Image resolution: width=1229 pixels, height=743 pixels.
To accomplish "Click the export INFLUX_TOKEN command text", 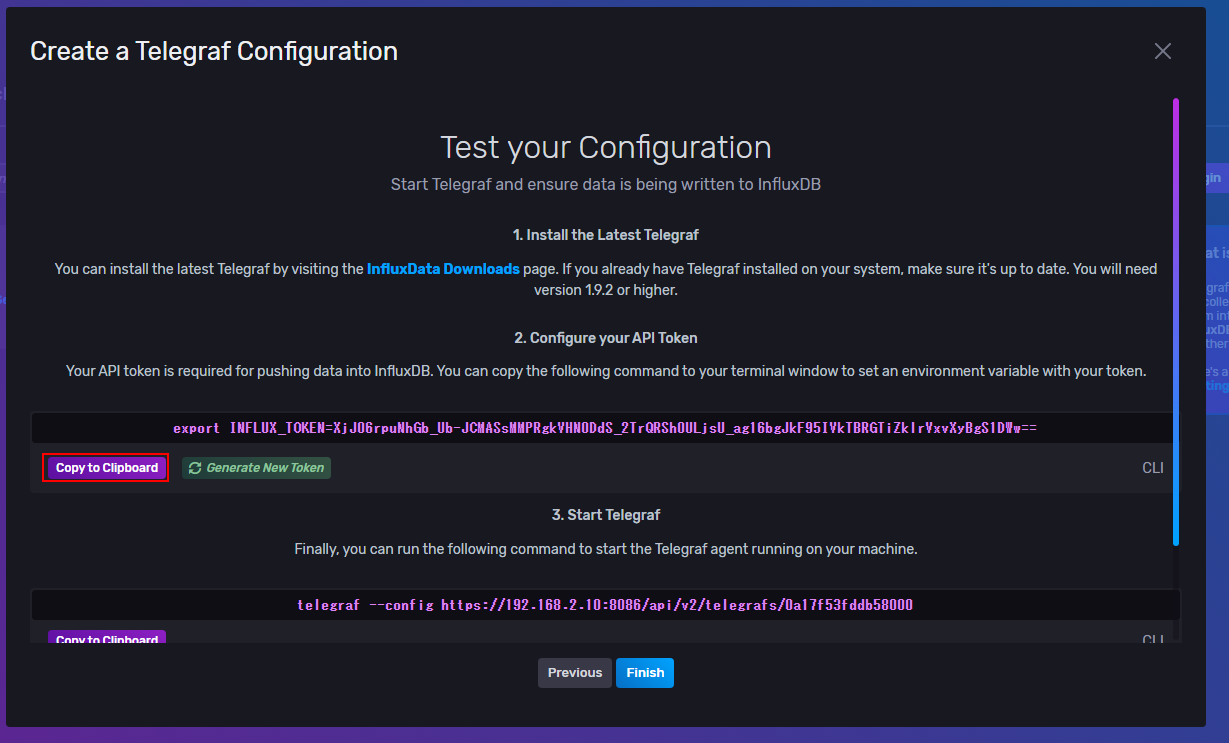I will pos(605,428).
